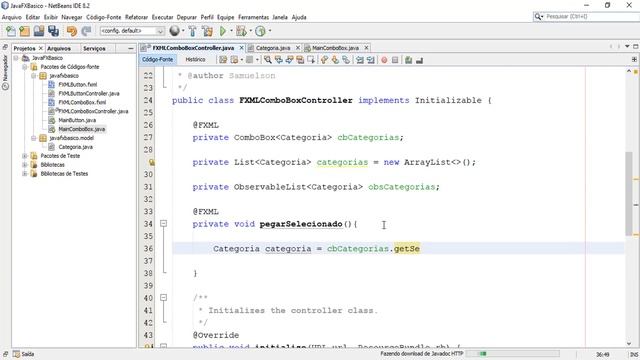The width and height of the screenshot is (640, 360).
Task: Open the Depurar menu
Action: pos(187,17)
